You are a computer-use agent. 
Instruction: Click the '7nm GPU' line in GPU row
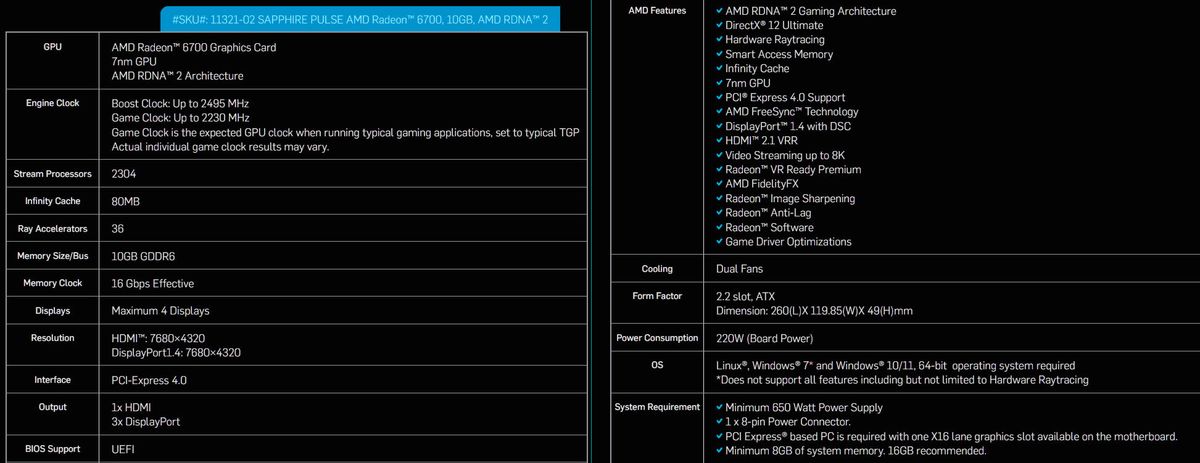[x=133, y=61]
